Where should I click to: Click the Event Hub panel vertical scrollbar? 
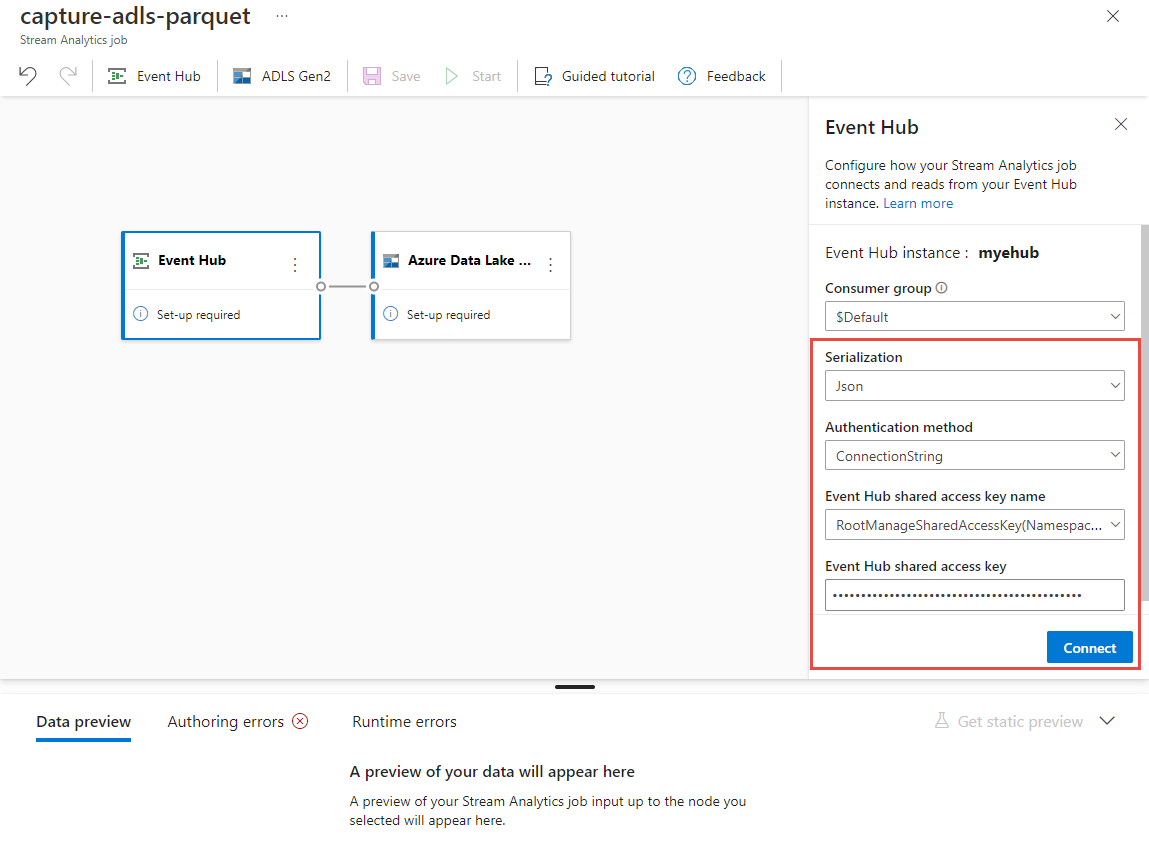tap(1145, 411)
